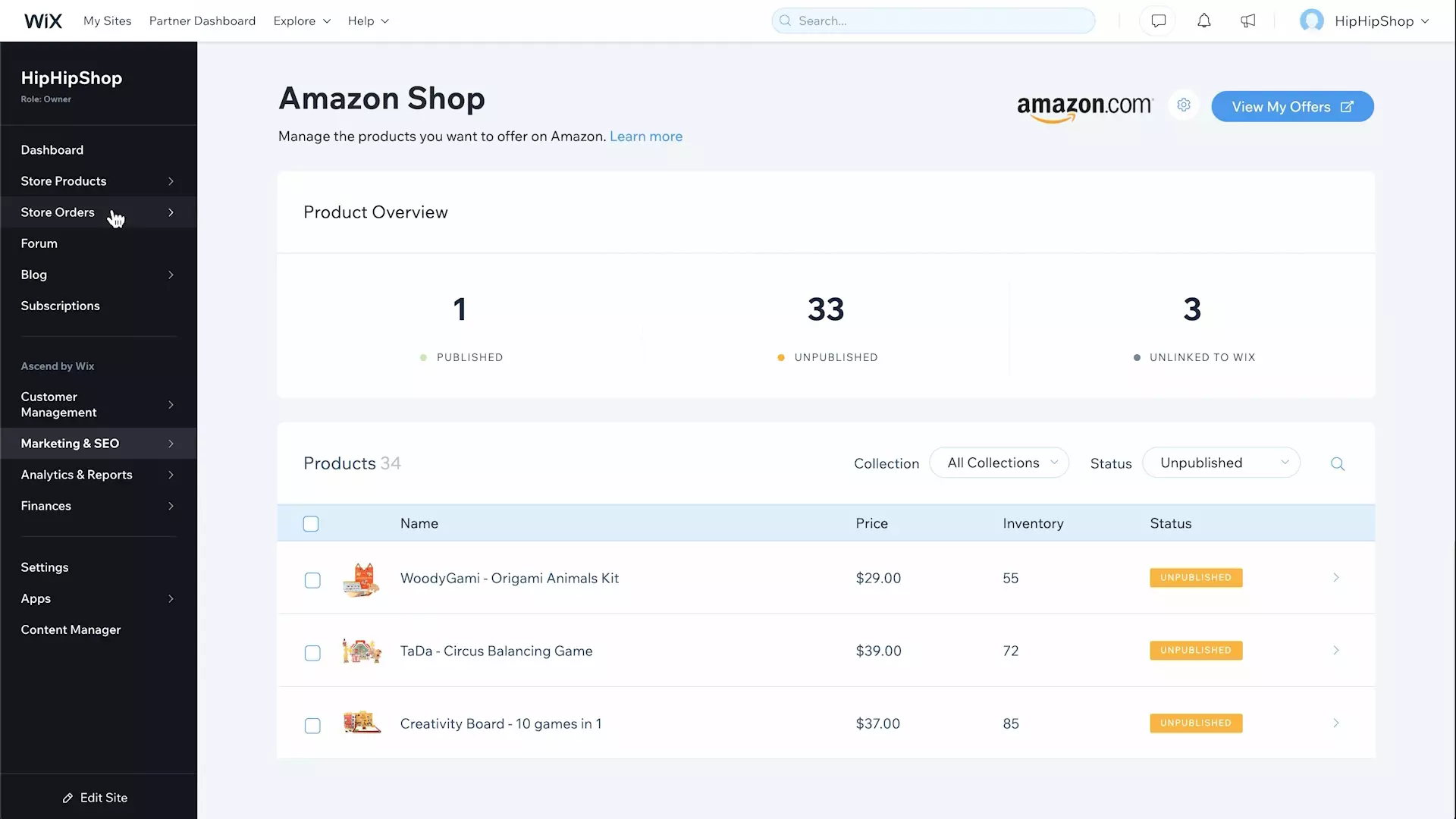Click the Name column header
The image size is (1456, 819).
pyautogui.click(x=419, y=523)
